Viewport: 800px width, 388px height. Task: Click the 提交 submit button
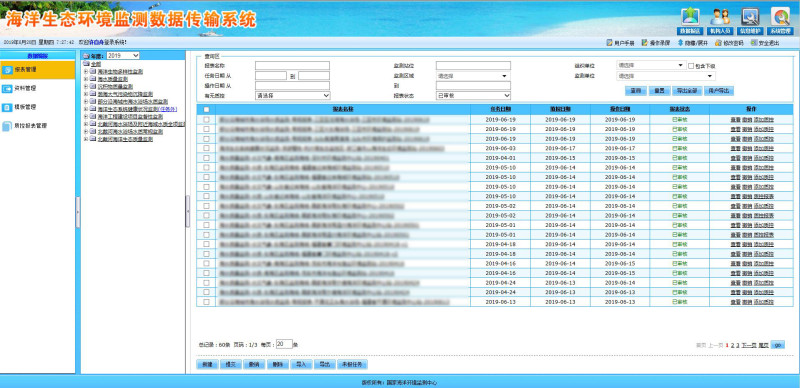(230, 365)
